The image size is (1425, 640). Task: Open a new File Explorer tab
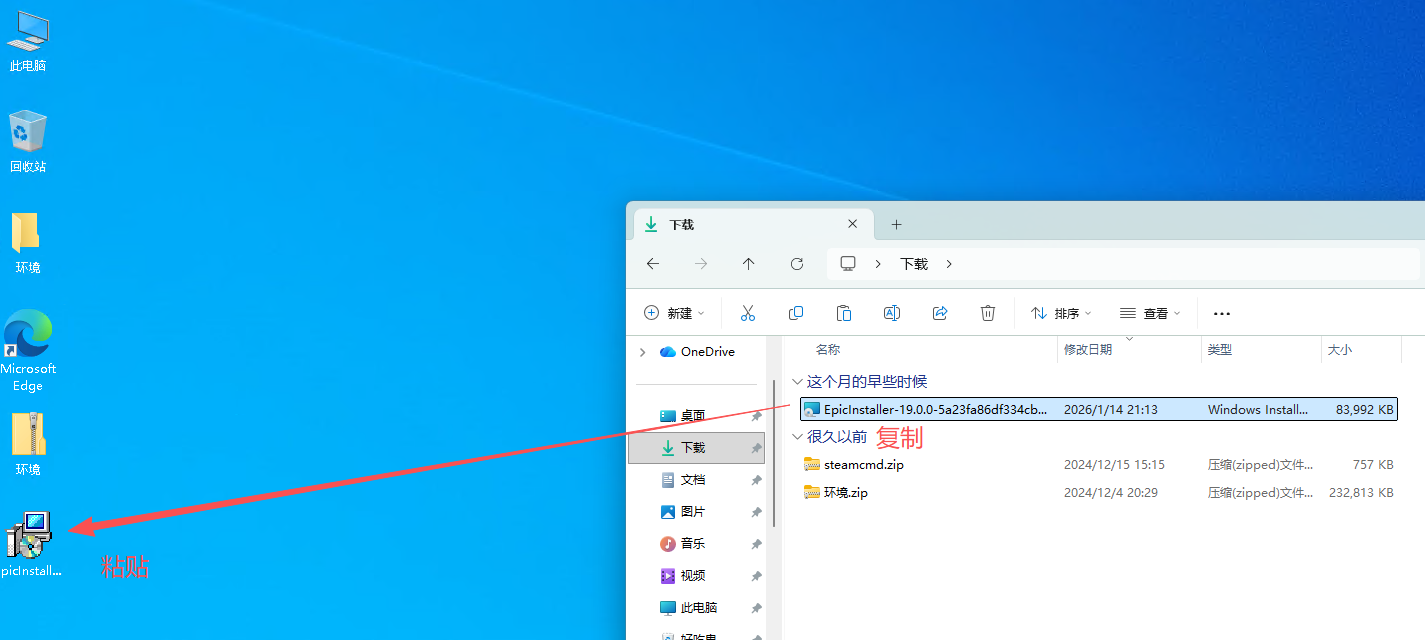click(896, 225)
